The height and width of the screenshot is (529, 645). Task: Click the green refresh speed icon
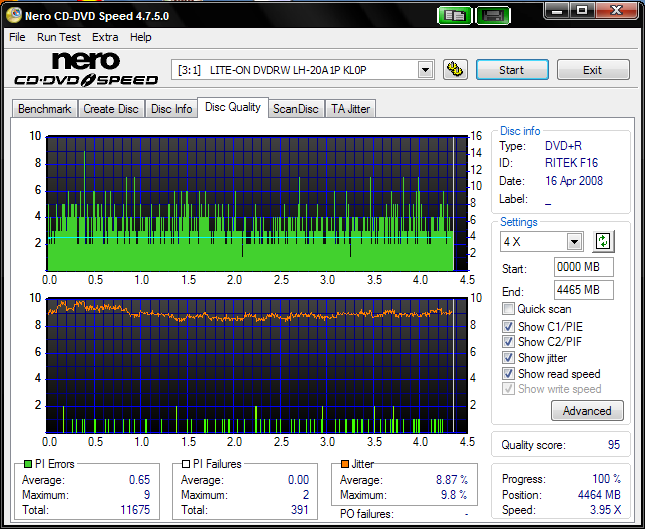pos(603,241)
